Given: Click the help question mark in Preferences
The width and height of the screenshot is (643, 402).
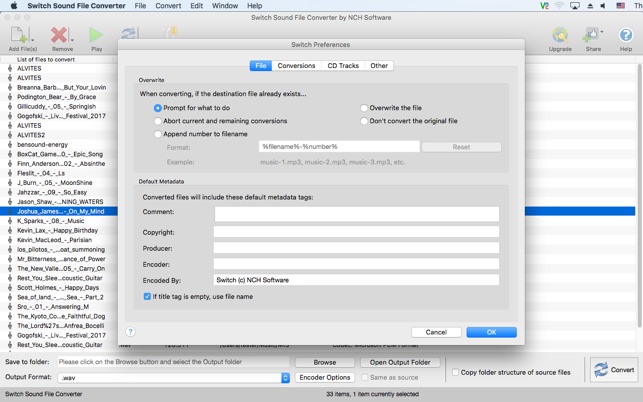Looking at the screenshot, I should (x=130, y=332).
